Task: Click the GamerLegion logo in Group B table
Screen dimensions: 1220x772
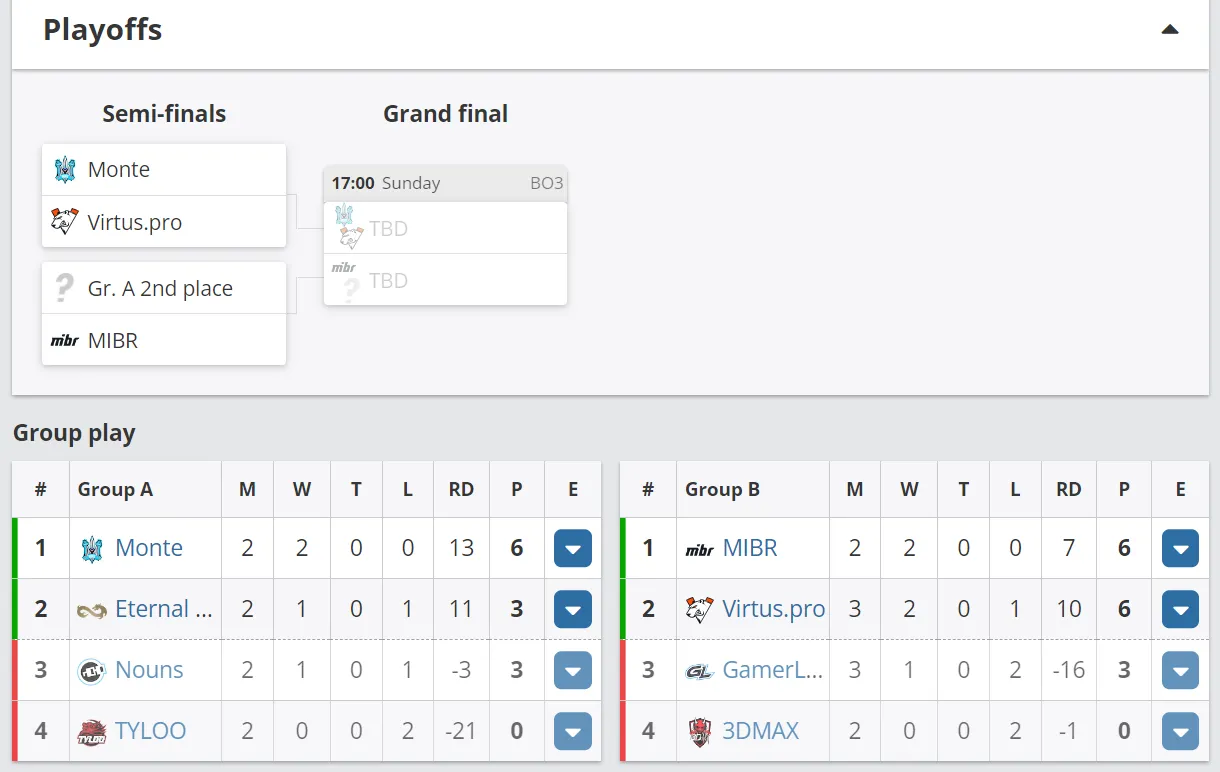Action: (x=699, y=670)
